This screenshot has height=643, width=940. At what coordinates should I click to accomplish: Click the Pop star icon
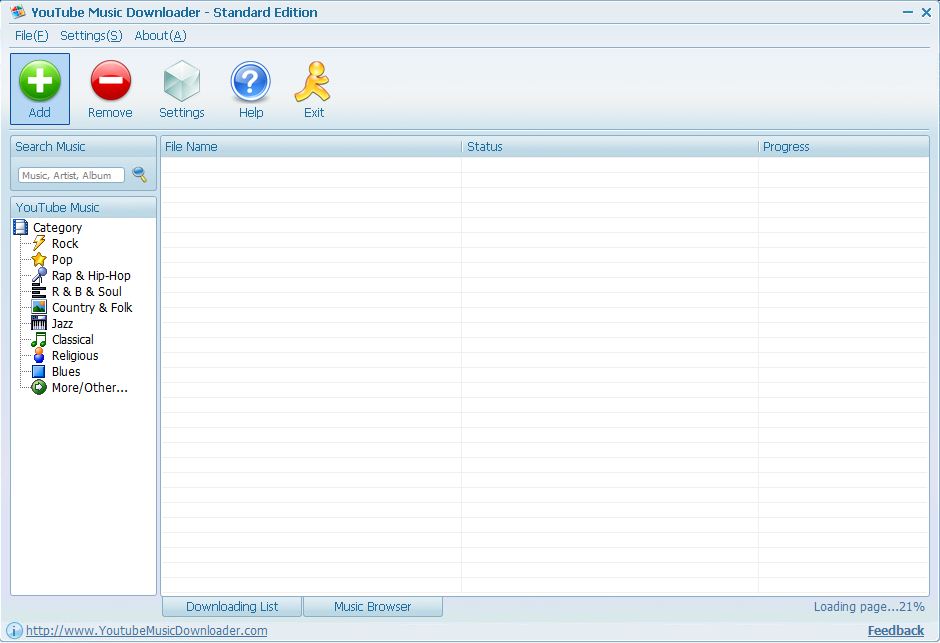(39, 259)
